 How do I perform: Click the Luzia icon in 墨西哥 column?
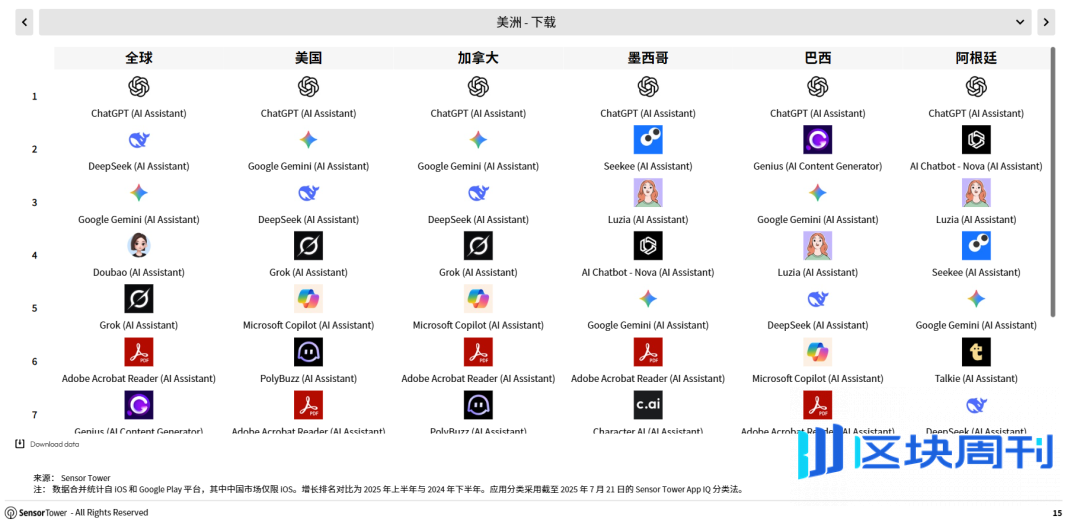click(x=647, y=193)
